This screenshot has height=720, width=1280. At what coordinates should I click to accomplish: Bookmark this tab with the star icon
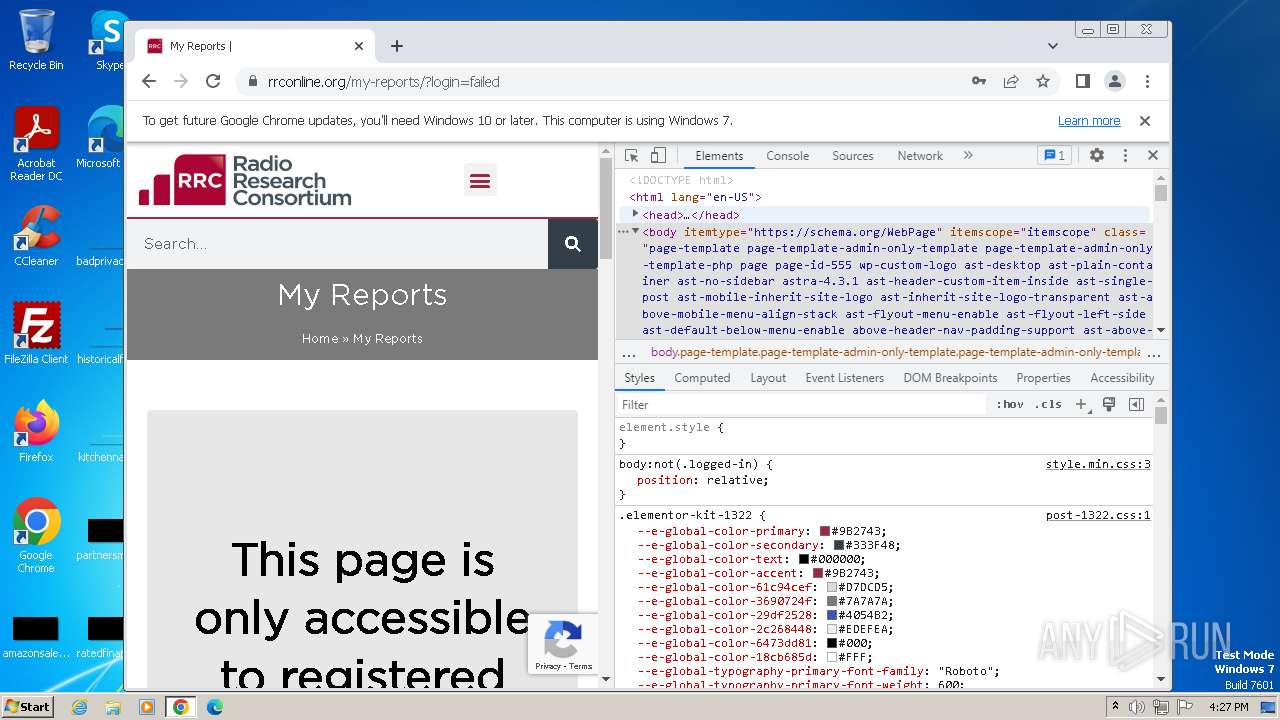coord(1043,81)
